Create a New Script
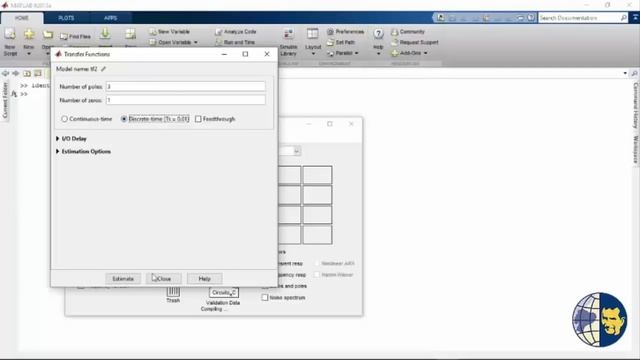 coord(10,42)
